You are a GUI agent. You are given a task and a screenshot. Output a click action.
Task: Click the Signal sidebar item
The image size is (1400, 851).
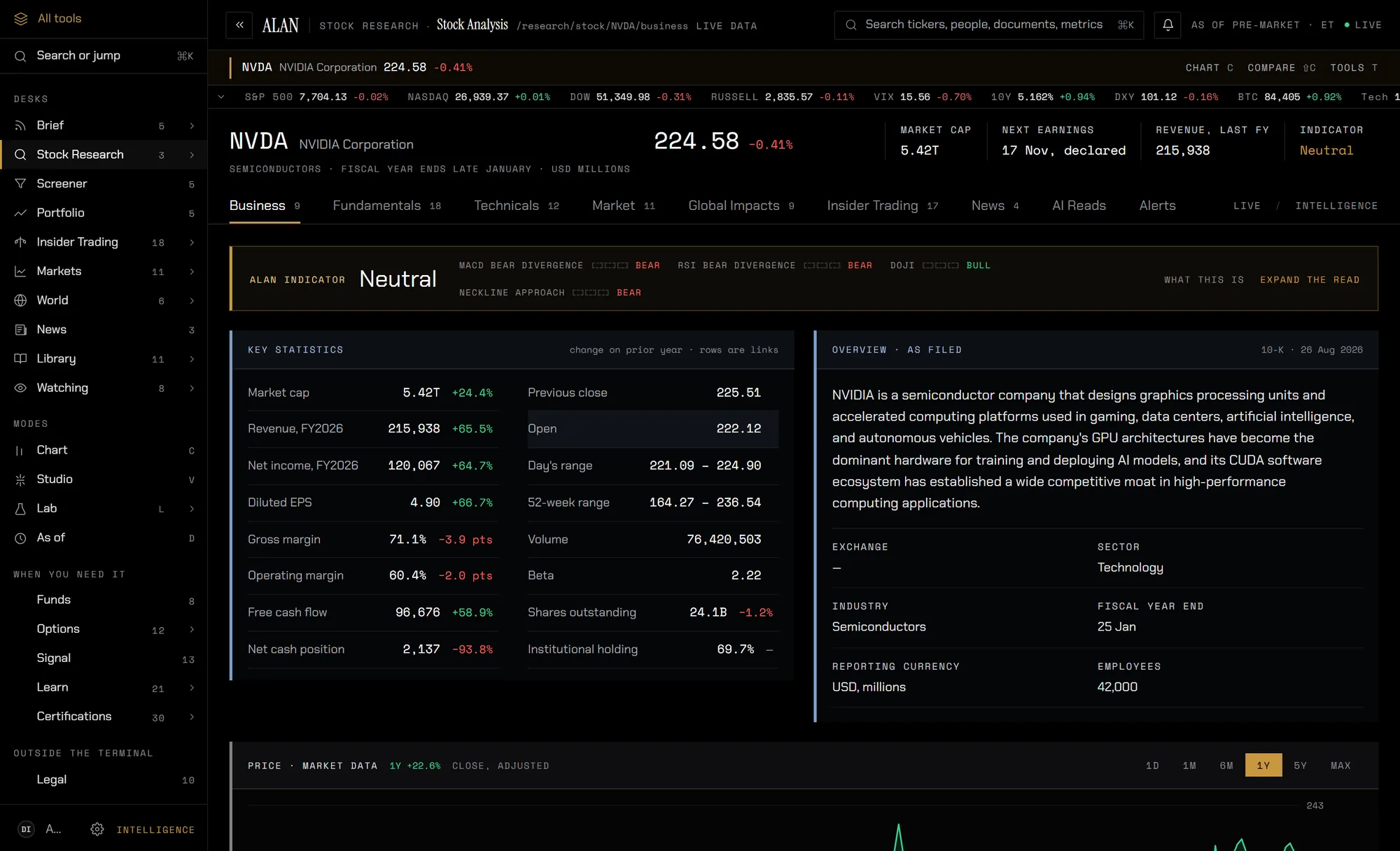pos(104,659)
